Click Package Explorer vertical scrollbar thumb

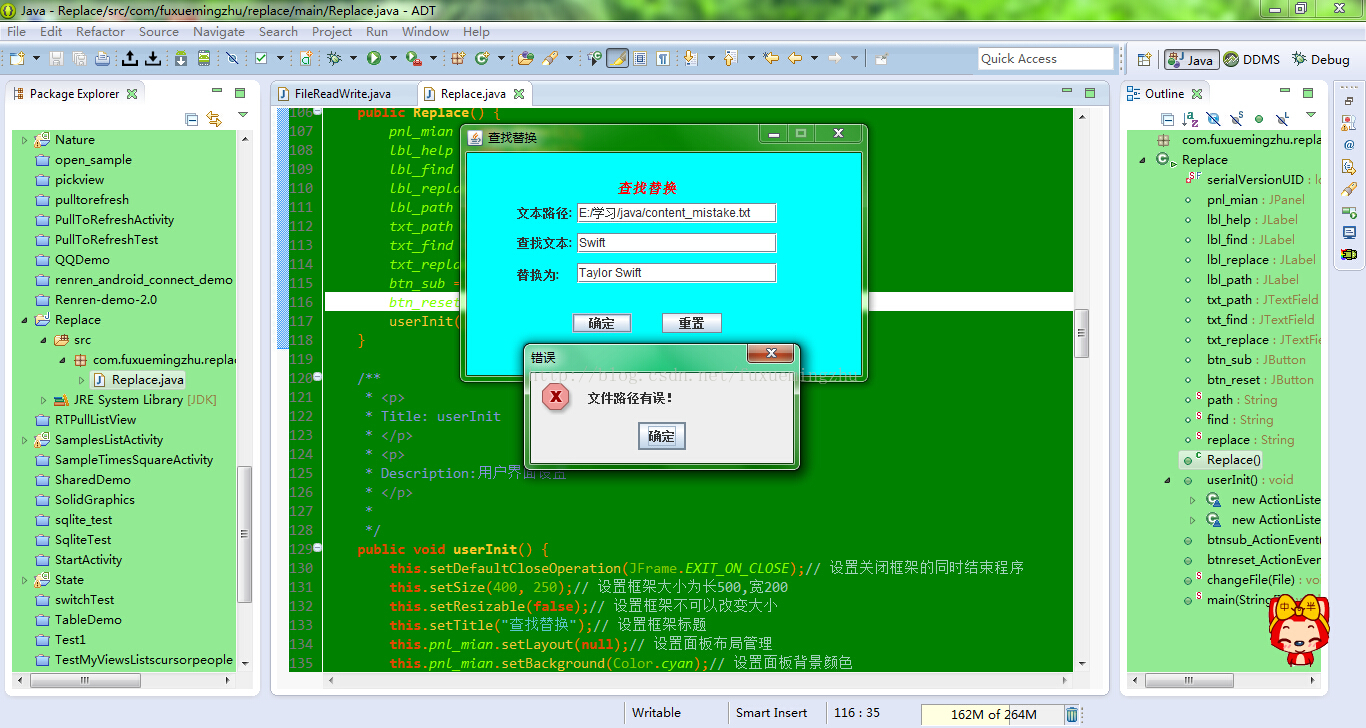click(244, 535)
